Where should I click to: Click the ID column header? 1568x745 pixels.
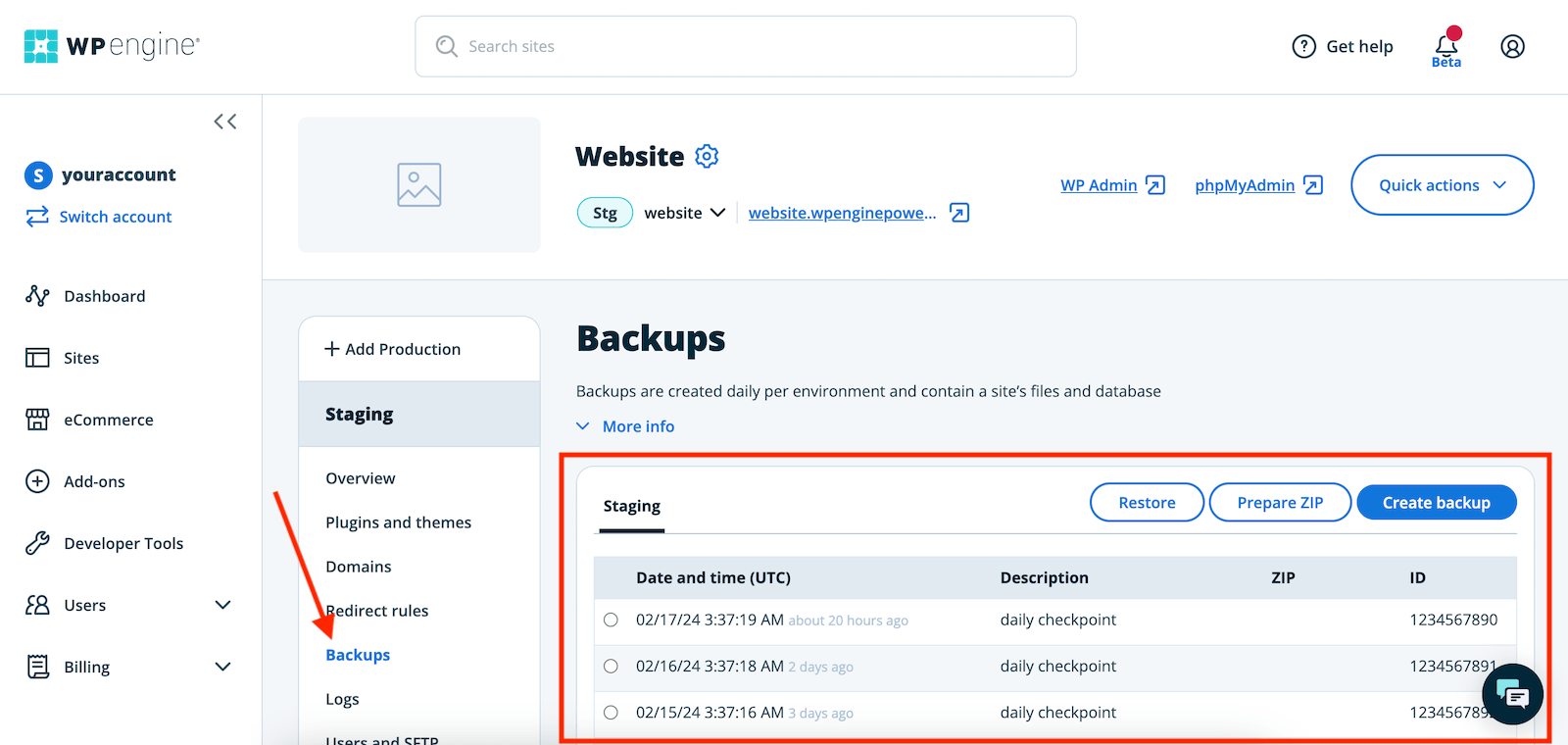click(x=1417, y=577)
